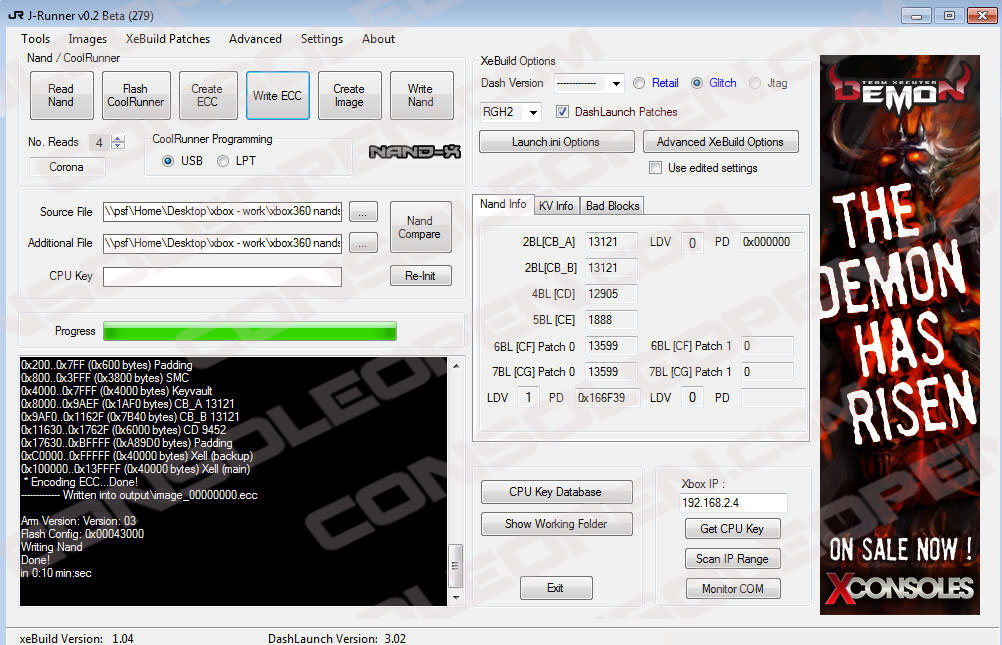Click the Create ECC button

(x=208, y=95)
